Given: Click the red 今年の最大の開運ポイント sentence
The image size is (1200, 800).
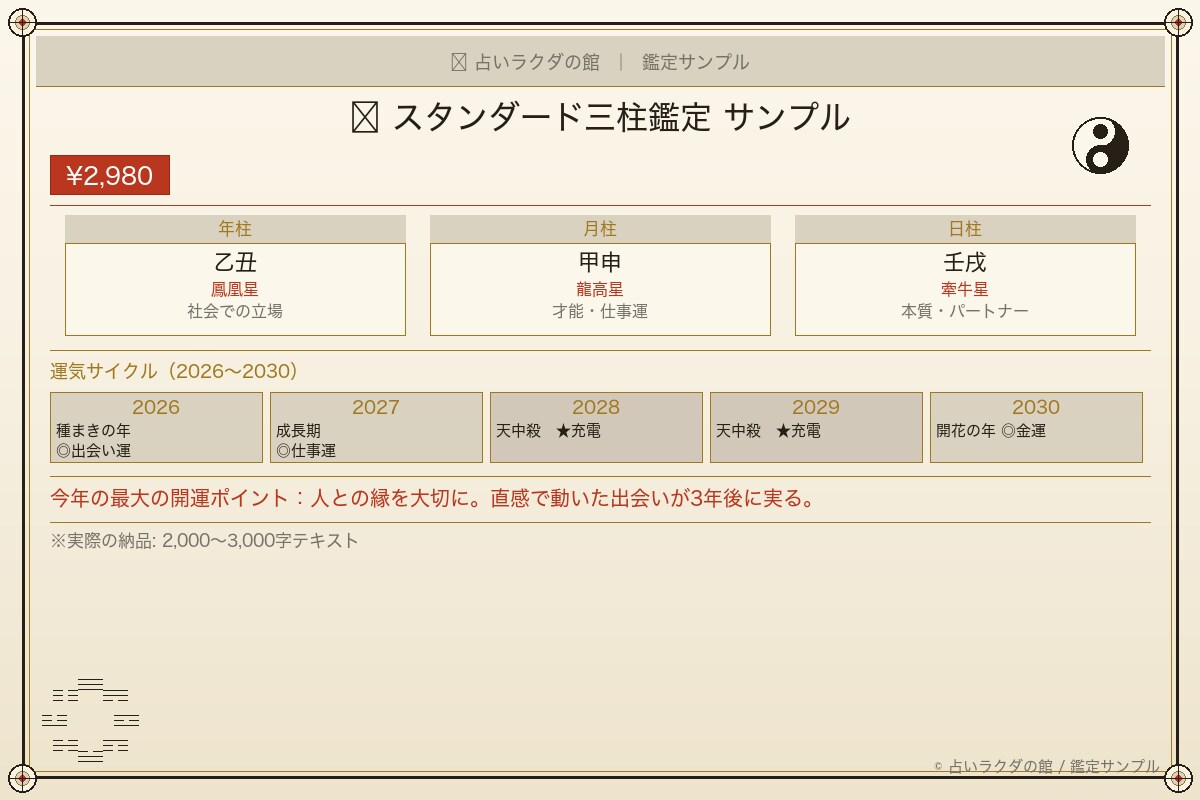Looking at the screenshot, I should pyautogui.click(x=432, y=499).
